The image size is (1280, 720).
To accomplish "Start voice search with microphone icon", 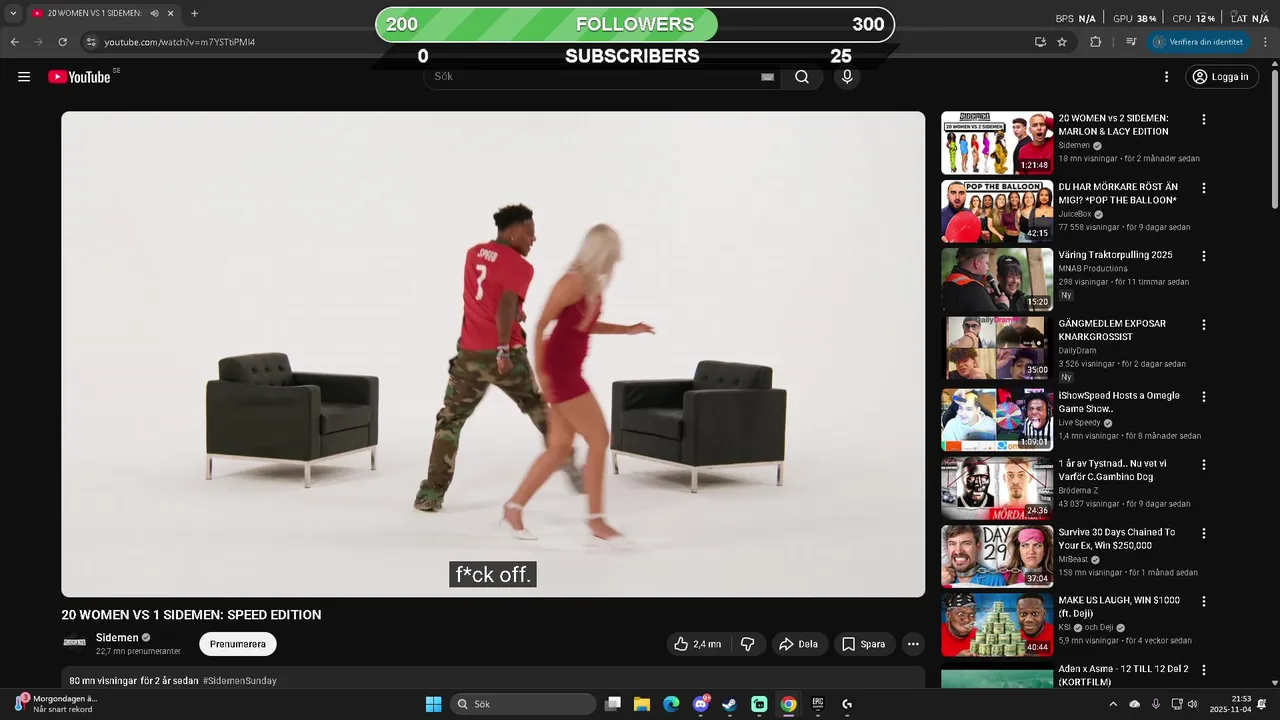I will [847, 77].
